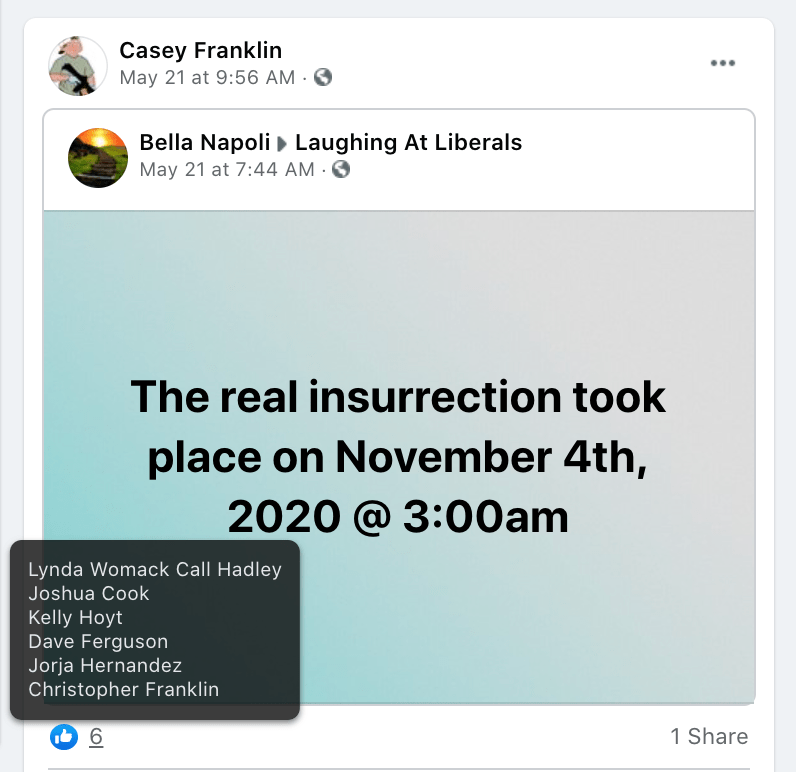This screenshot has width=796, height=772.
Task: Click the 1 Share count
Action: click(x=708, y=737)
